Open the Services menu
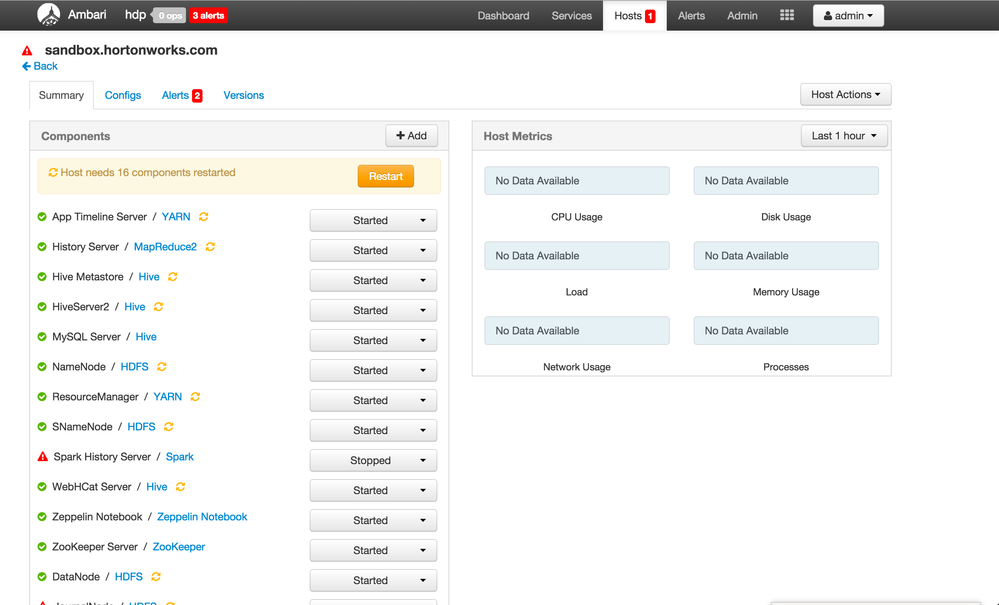Viewport: 999px width, 605px height. click(x=571, y=16)
